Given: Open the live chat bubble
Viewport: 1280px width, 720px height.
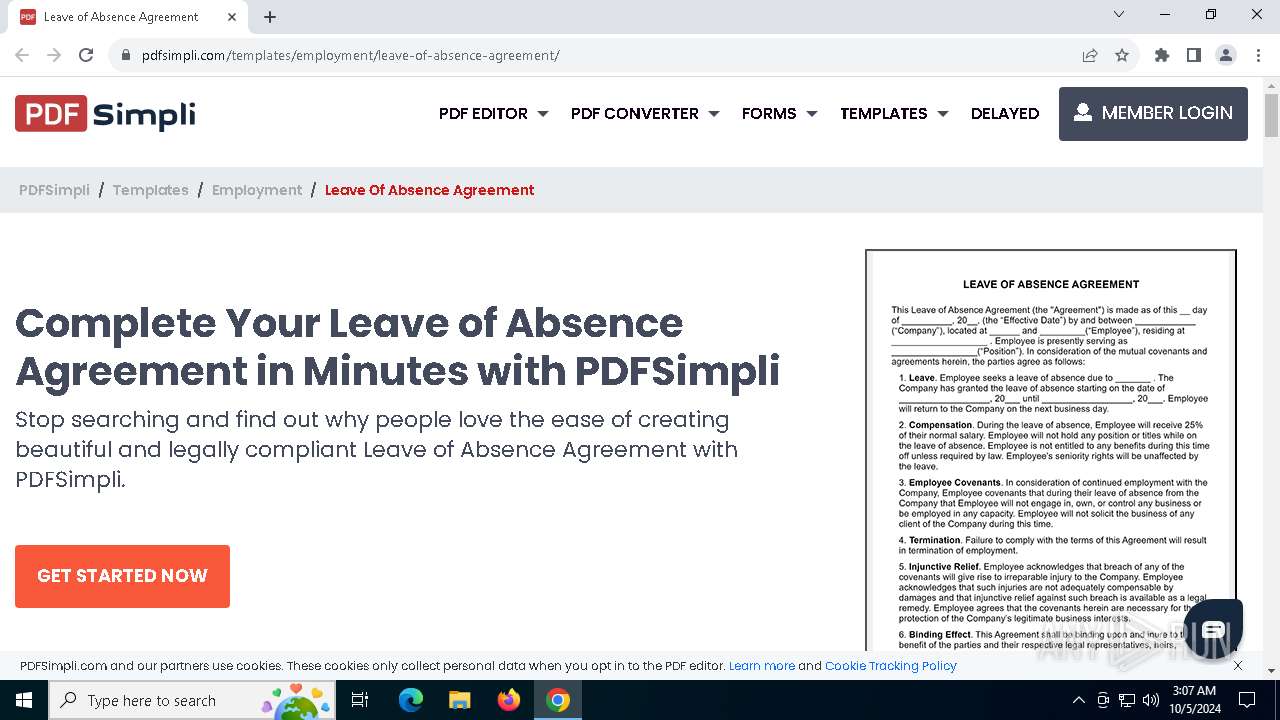Looking at the screenshot, I should pyautogui.click(x=1213, y=629).
